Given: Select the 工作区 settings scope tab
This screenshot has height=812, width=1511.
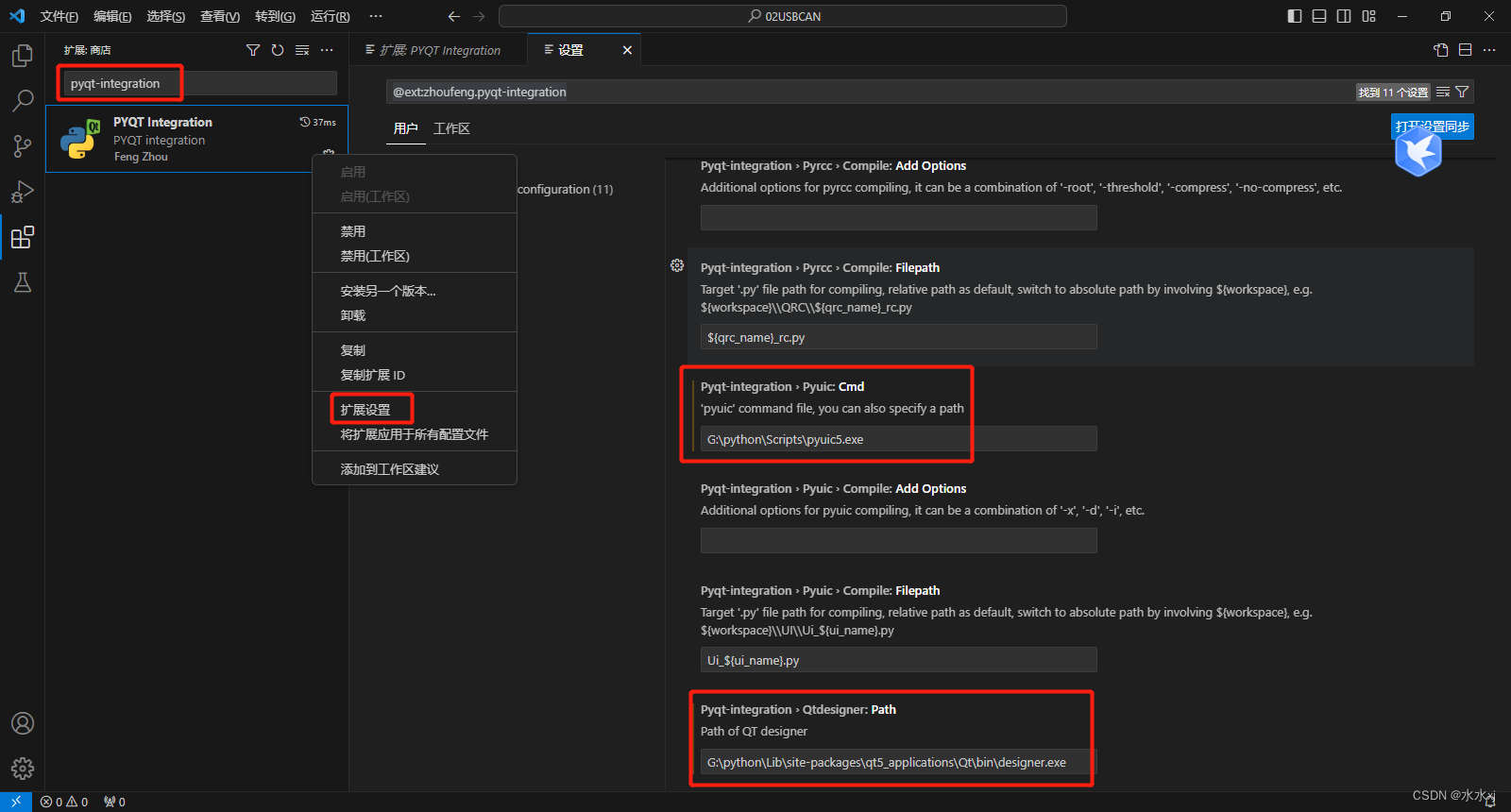Looking at the screenshot, I should click(451, 128).
